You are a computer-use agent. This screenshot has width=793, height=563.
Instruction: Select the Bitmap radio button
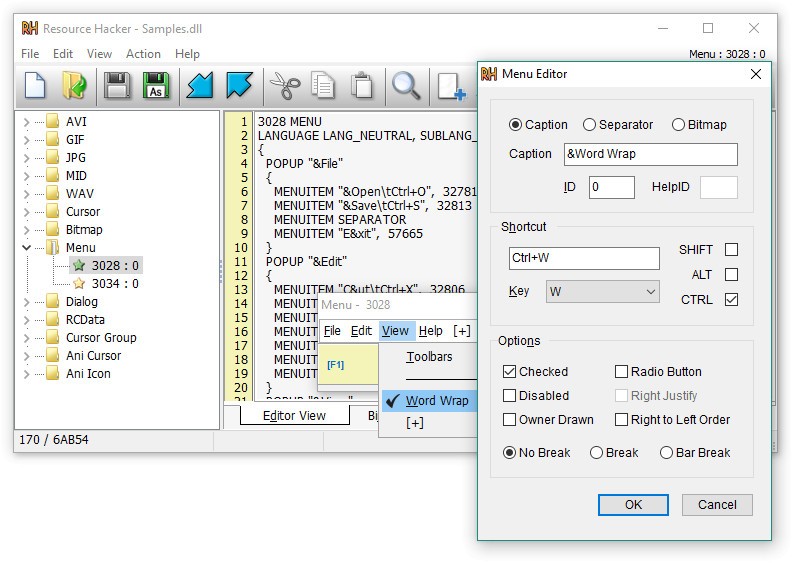[x=678, y=124]
